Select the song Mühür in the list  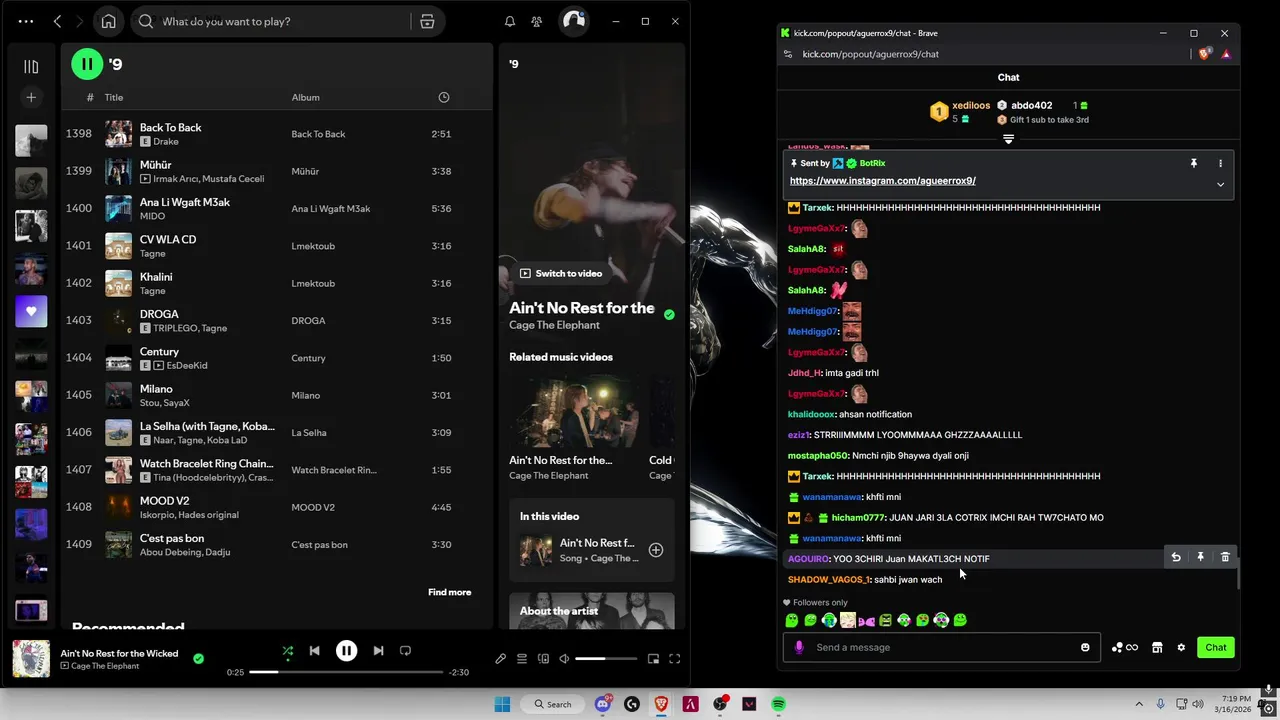(x=276, y=171)
